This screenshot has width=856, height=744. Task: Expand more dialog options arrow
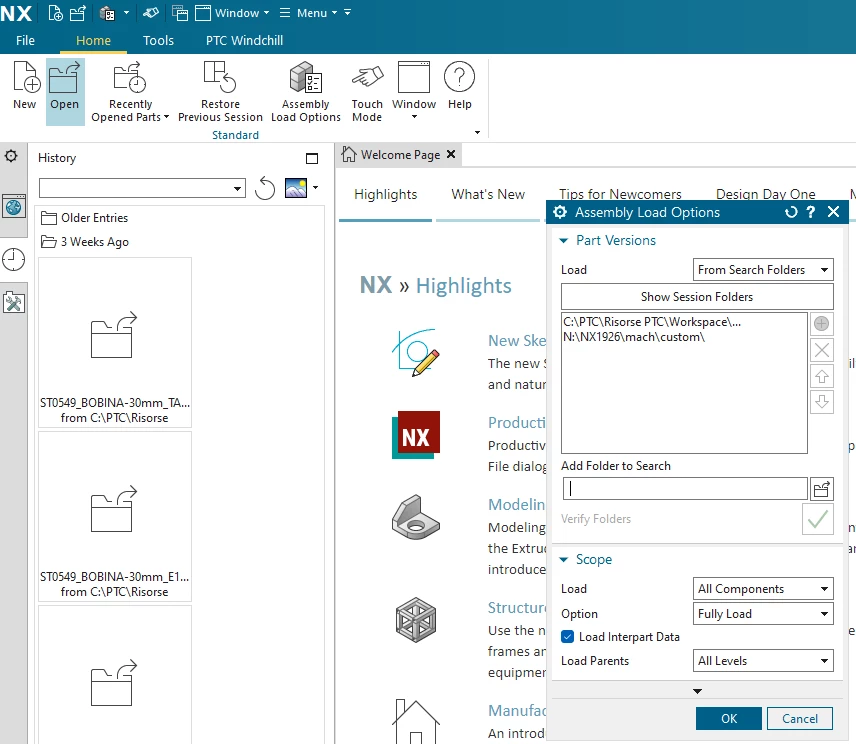(x=697, y=691)
